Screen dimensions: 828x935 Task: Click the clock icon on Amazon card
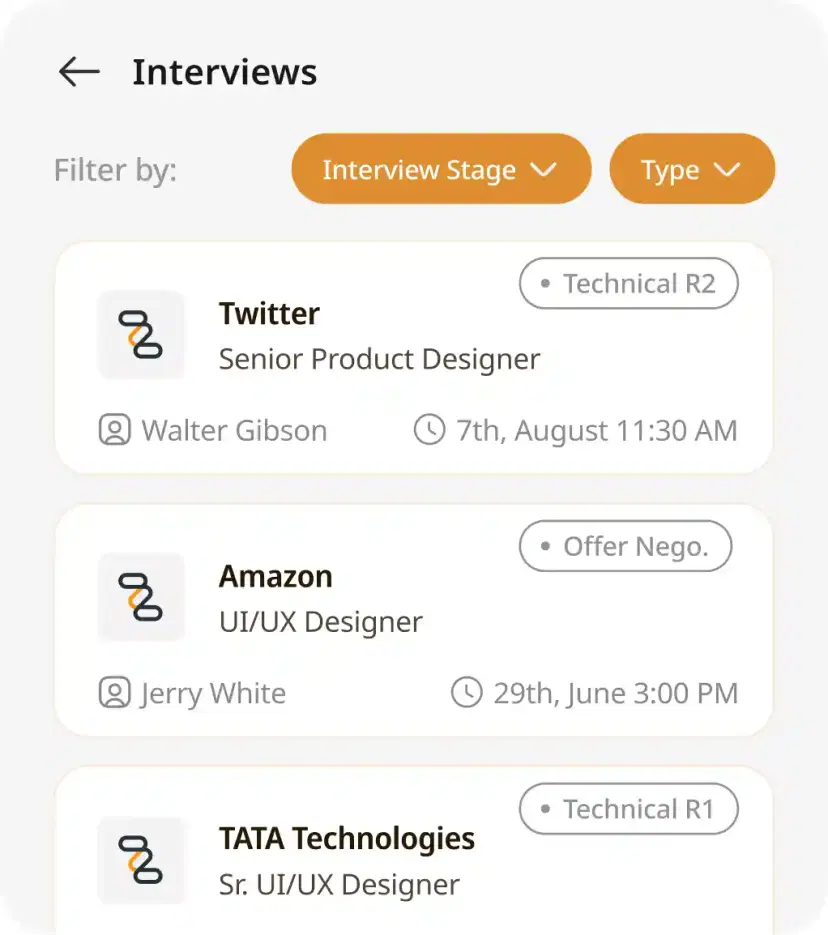[x=466, y=693]
